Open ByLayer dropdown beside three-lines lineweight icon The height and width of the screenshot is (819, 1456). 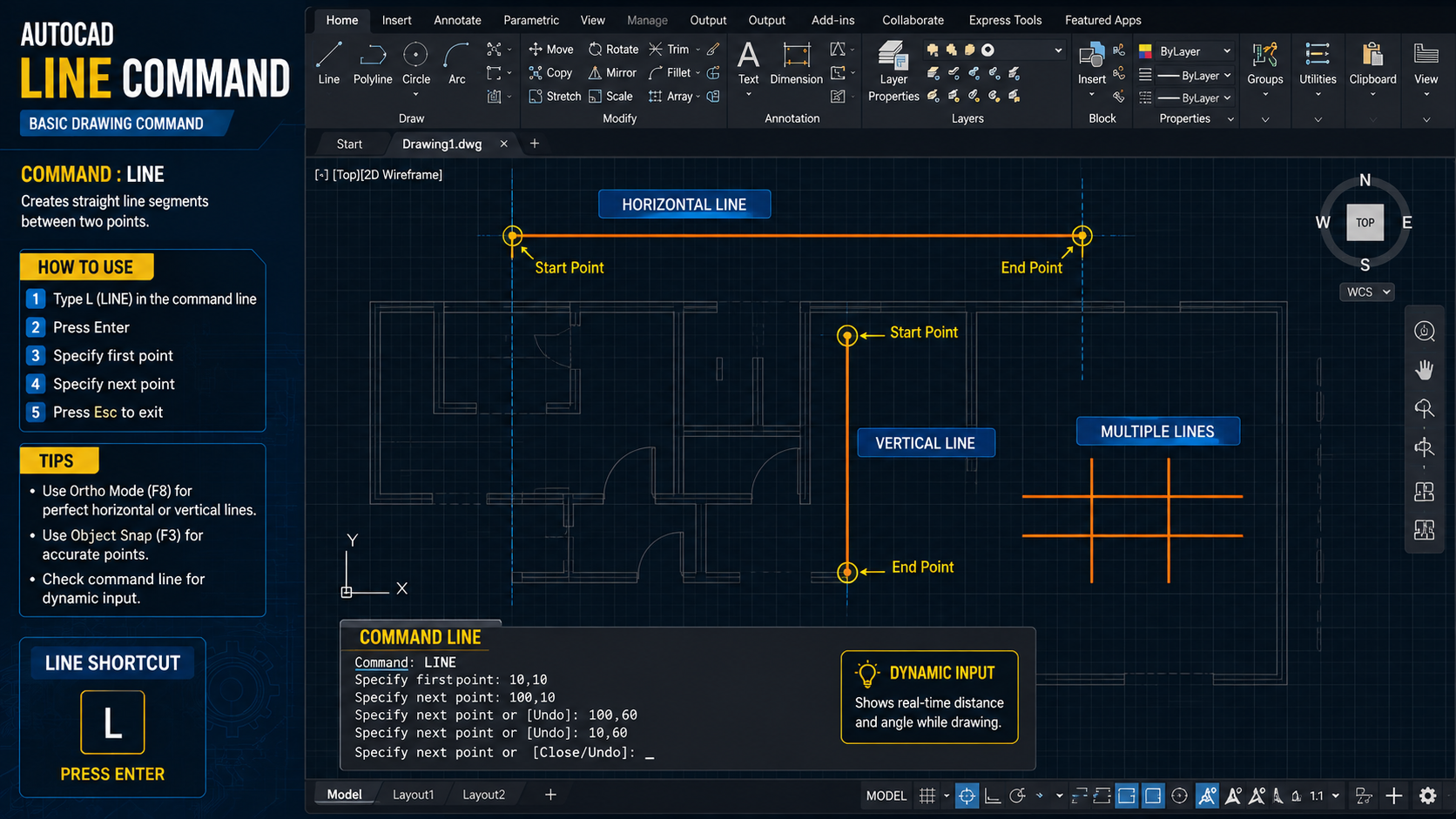pyautogui.click(x=1194, y=76)
